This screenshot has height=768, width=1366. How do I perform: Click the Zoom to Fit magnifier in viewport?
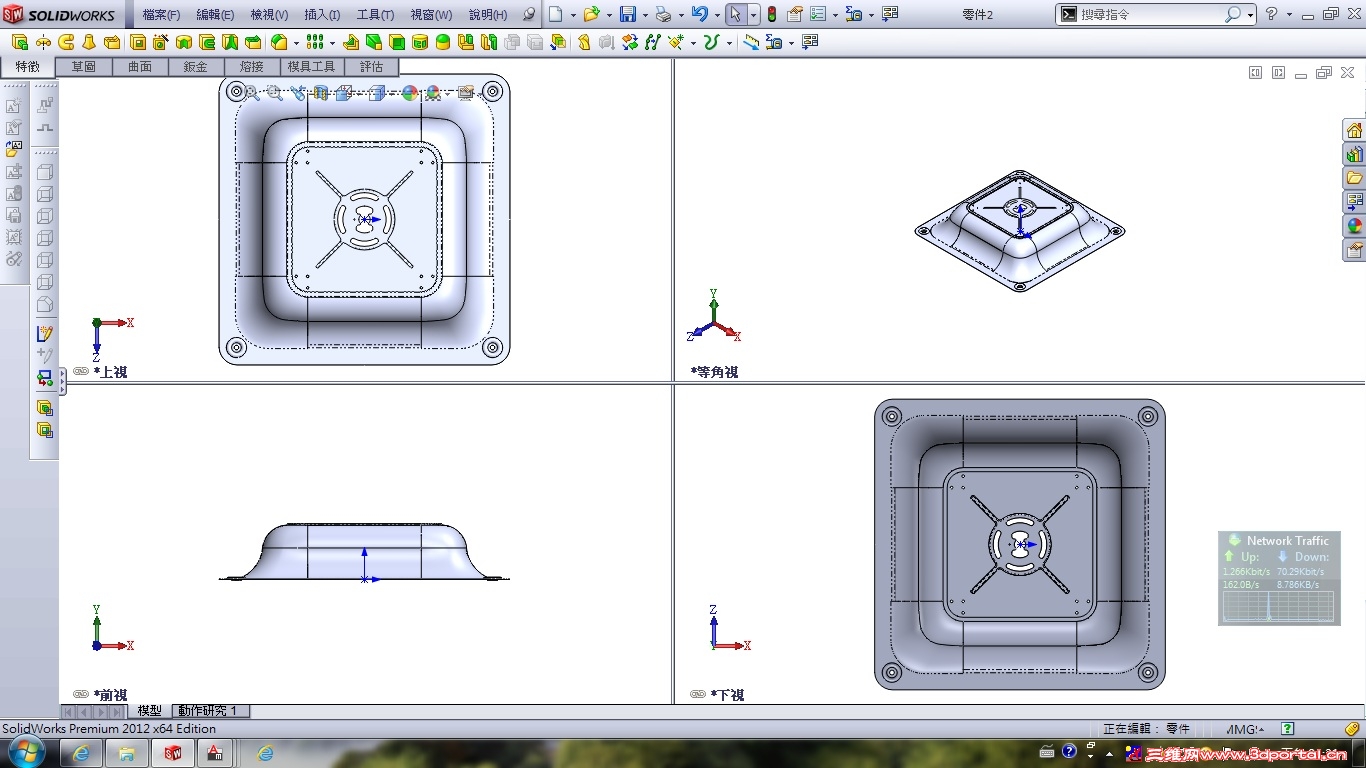[253, 93]
